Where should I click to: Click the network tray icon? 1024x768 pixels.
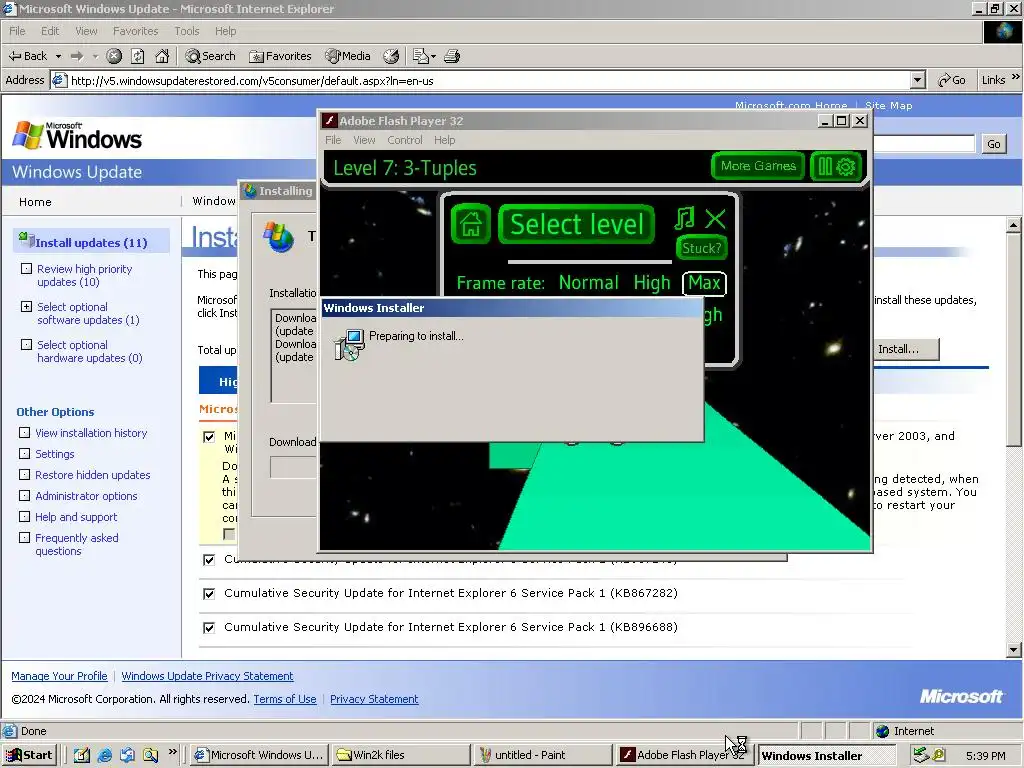921,755
